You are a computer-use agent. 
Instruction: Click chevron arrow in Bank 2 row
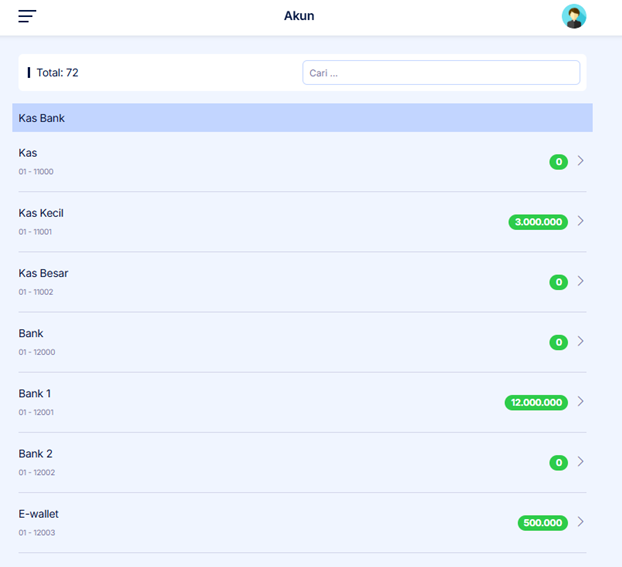(x=581, y=461)
